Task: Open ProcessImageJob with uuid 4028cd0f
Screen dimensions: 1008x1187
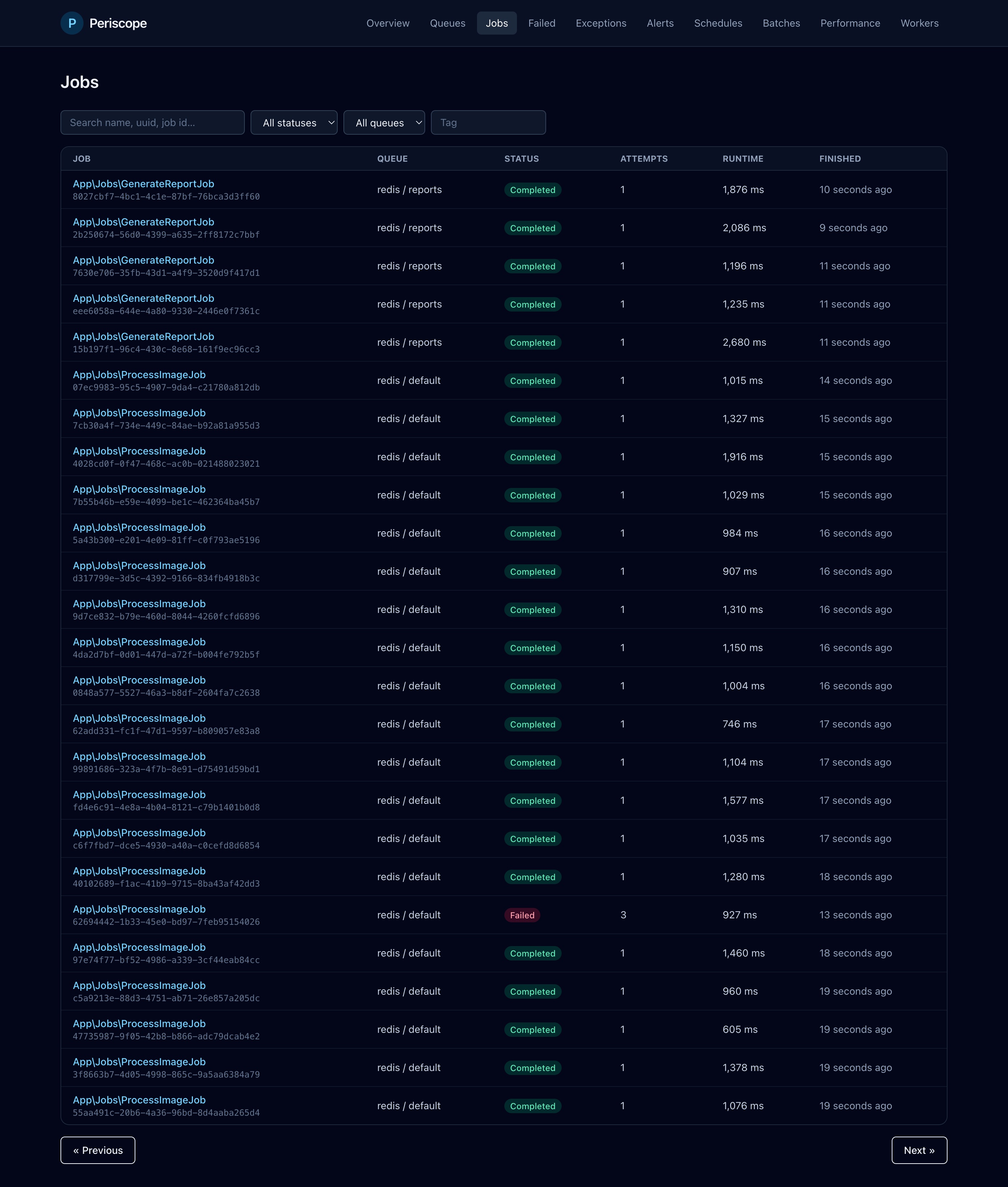Action: point(139,451)
